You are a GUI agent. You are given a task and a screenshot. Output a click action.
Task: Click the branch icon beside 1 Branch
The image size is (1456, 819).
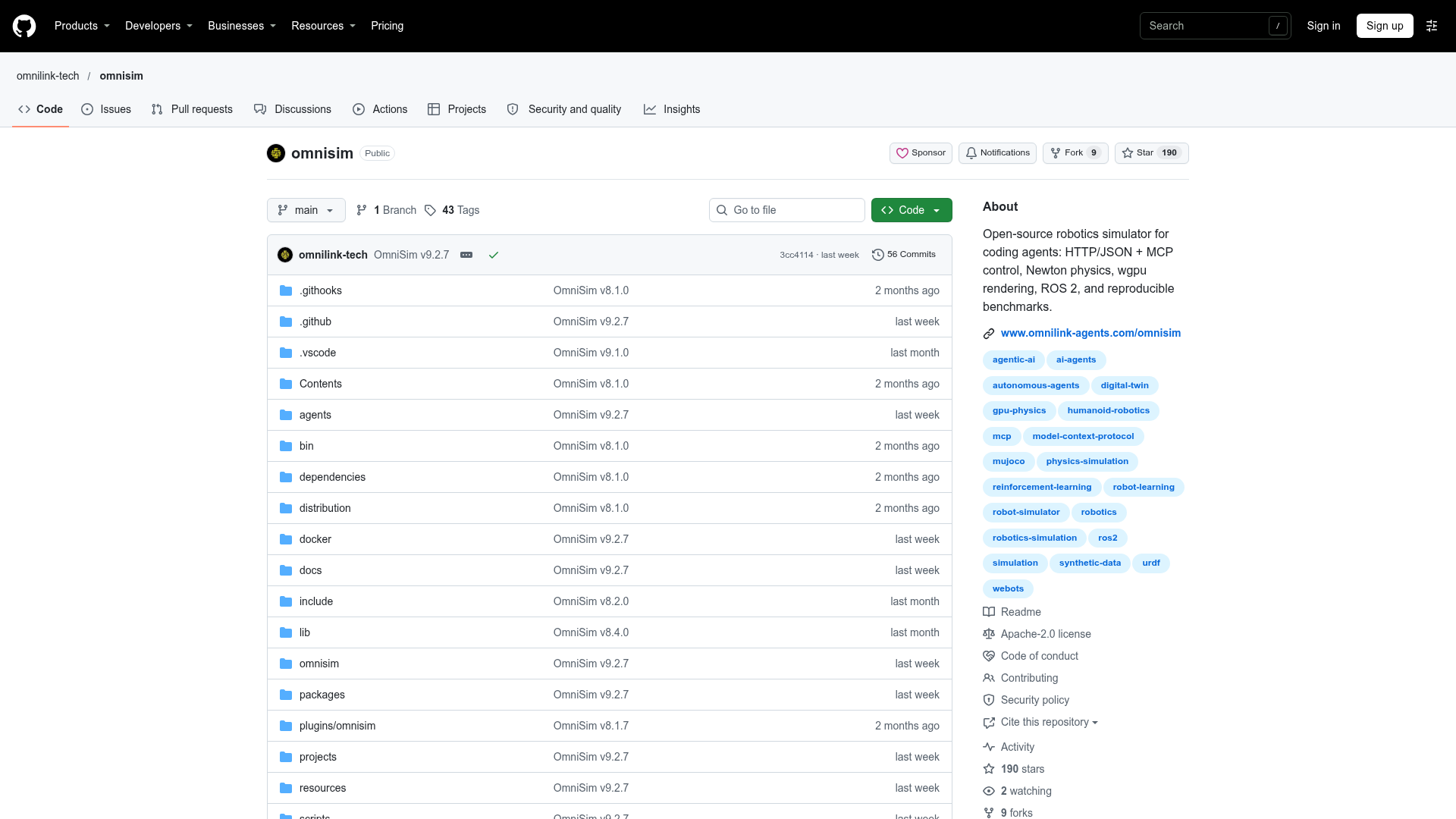coord(362,210)
